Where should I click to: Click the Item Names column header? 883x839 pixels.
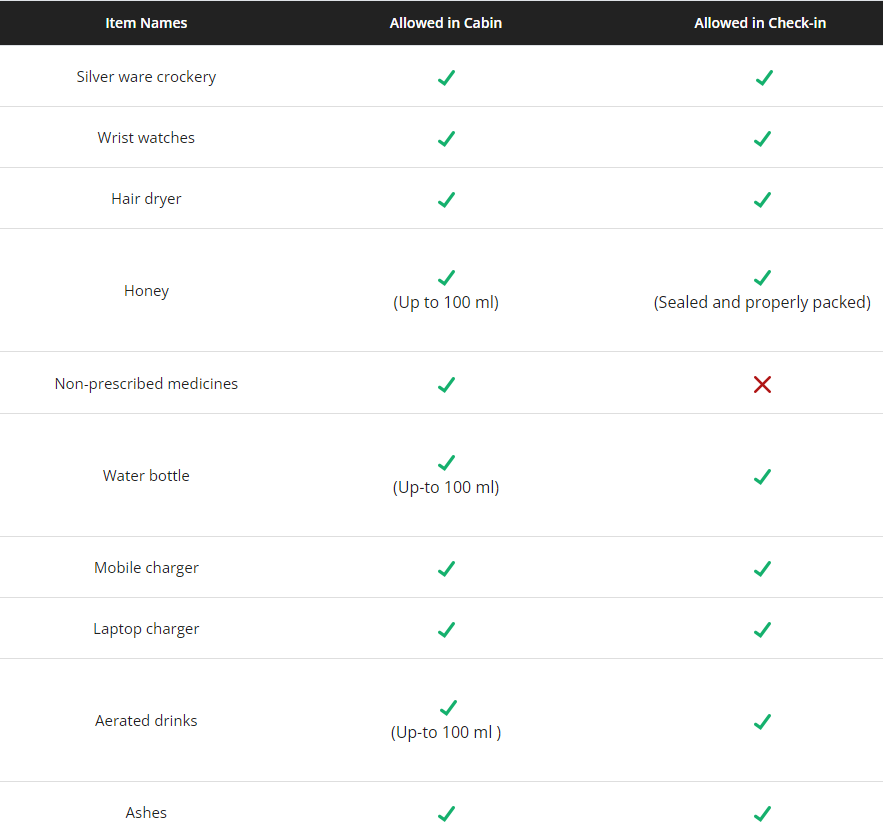click(x=146, y=23)
